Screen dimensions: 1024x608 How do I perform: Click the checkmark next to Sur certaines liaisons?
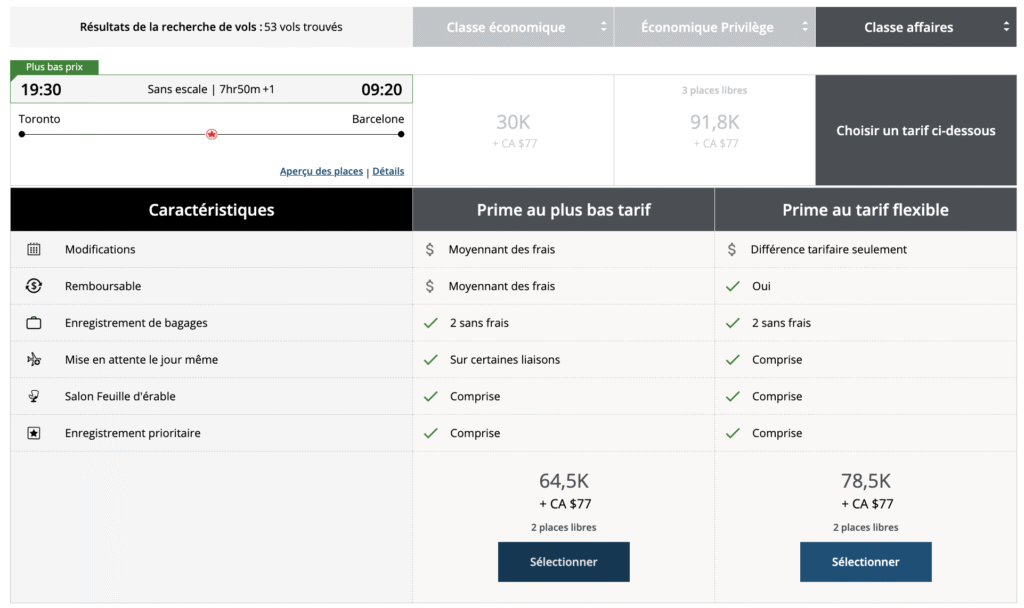tap(428, 359)
